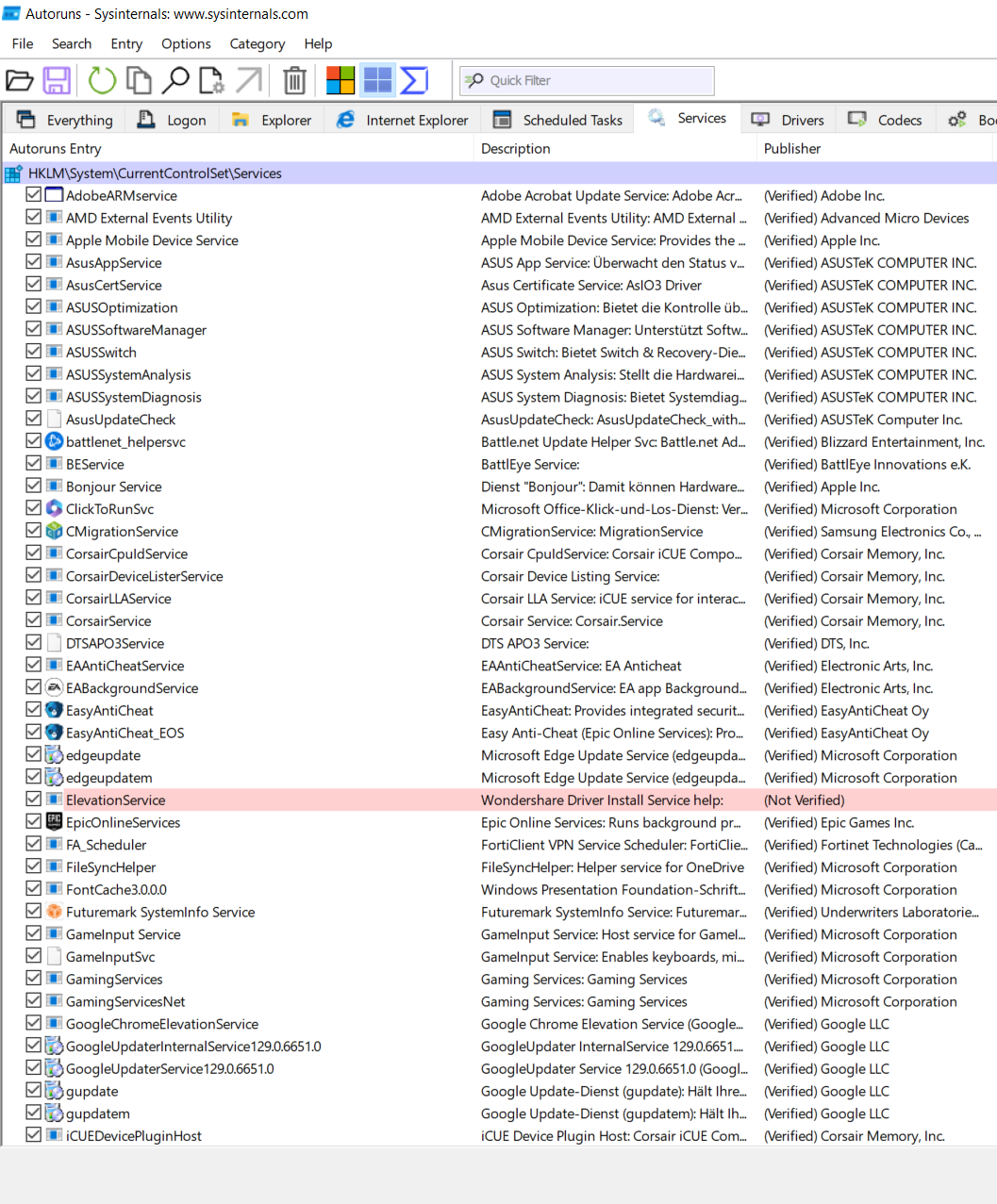Select the 'GoogleChromeElevationService' entry name

click(x=162, y=1024)
